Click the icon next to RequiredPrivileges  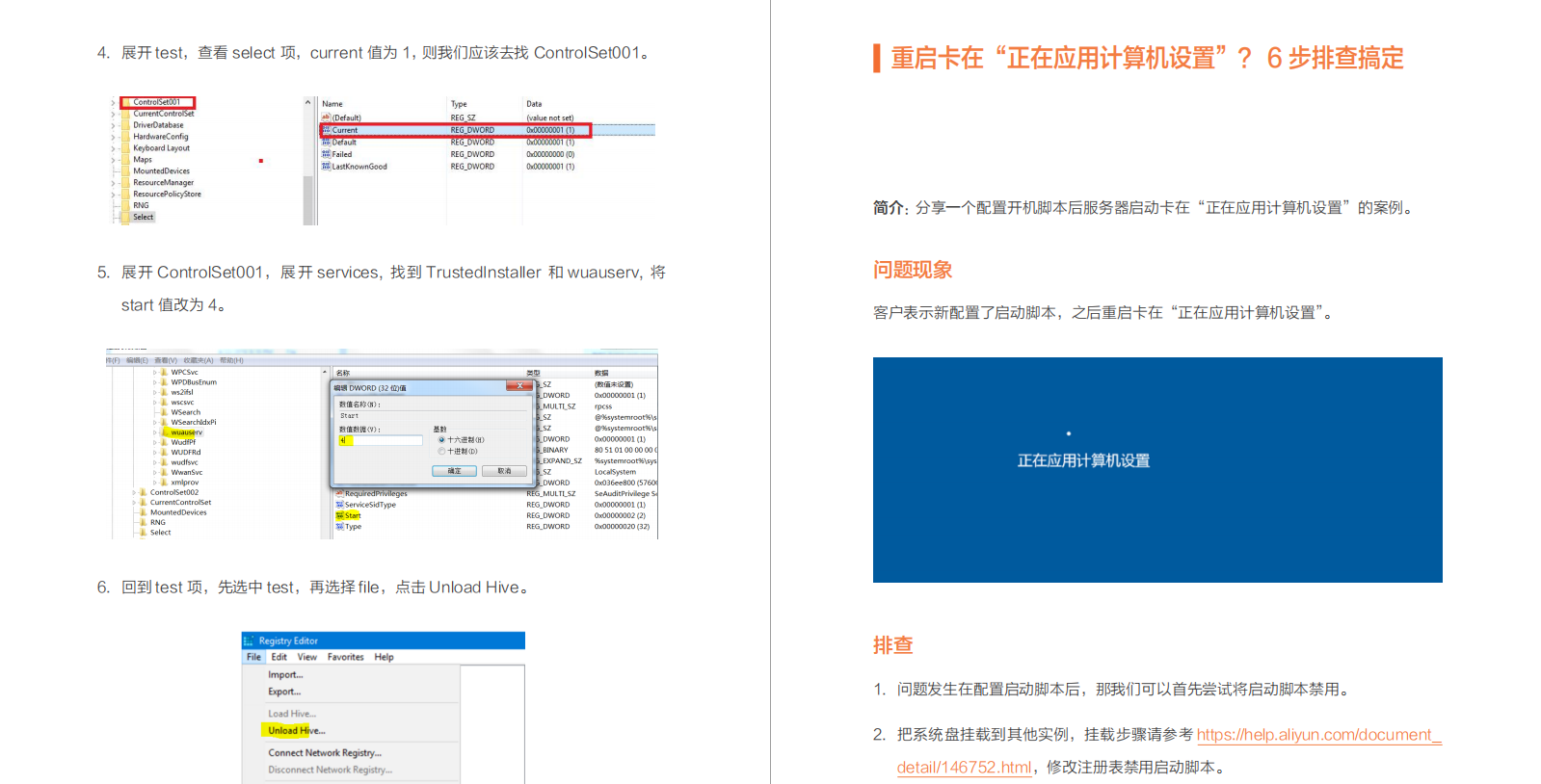[x=340, y=493]
